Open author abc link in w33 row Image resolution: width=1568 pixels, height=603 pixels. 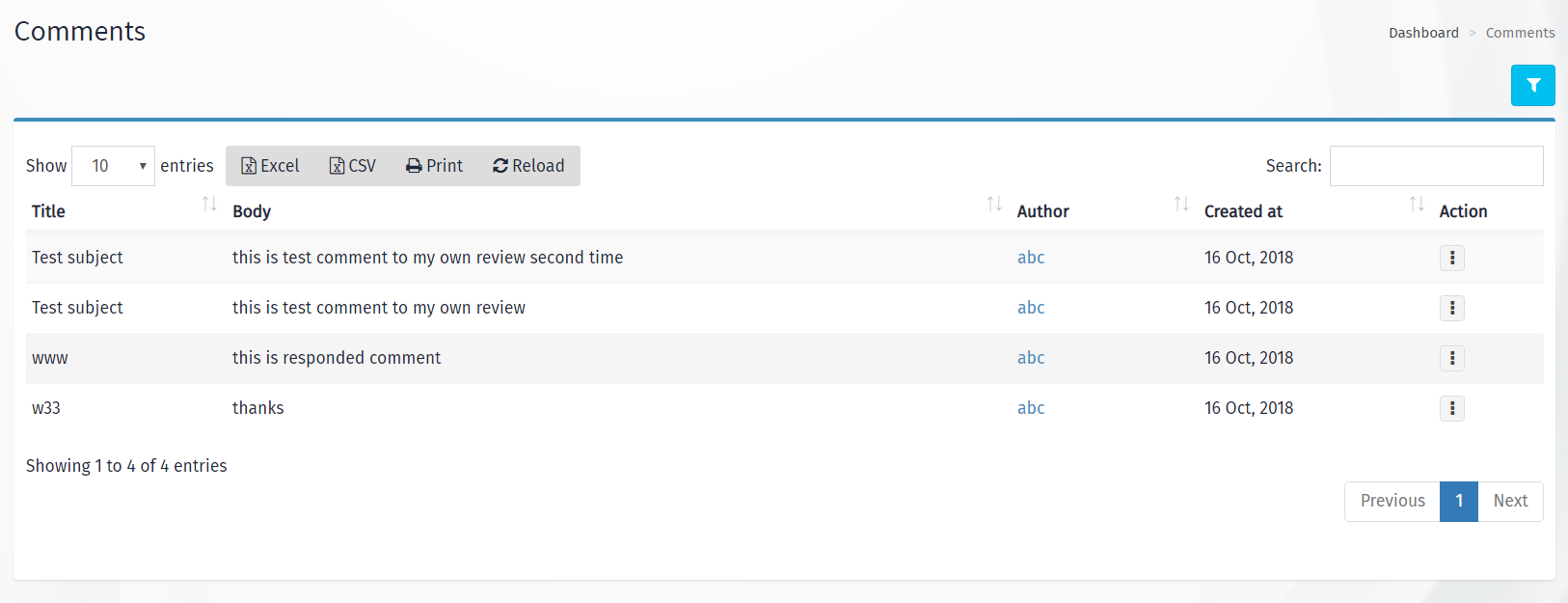click(1031, 408)
